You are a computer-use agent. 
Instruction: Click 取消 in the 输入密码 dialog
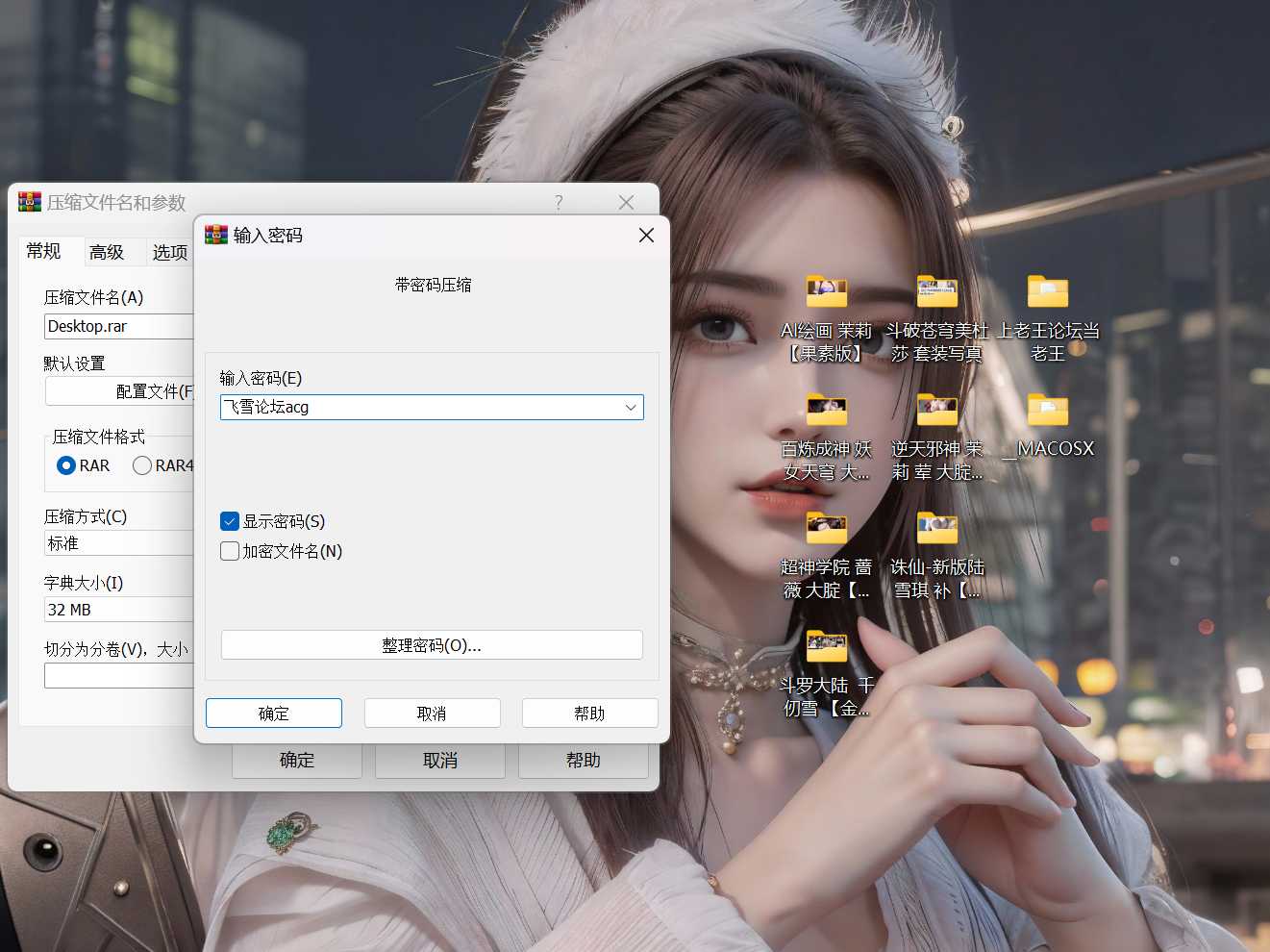click(x=432, y=714)
